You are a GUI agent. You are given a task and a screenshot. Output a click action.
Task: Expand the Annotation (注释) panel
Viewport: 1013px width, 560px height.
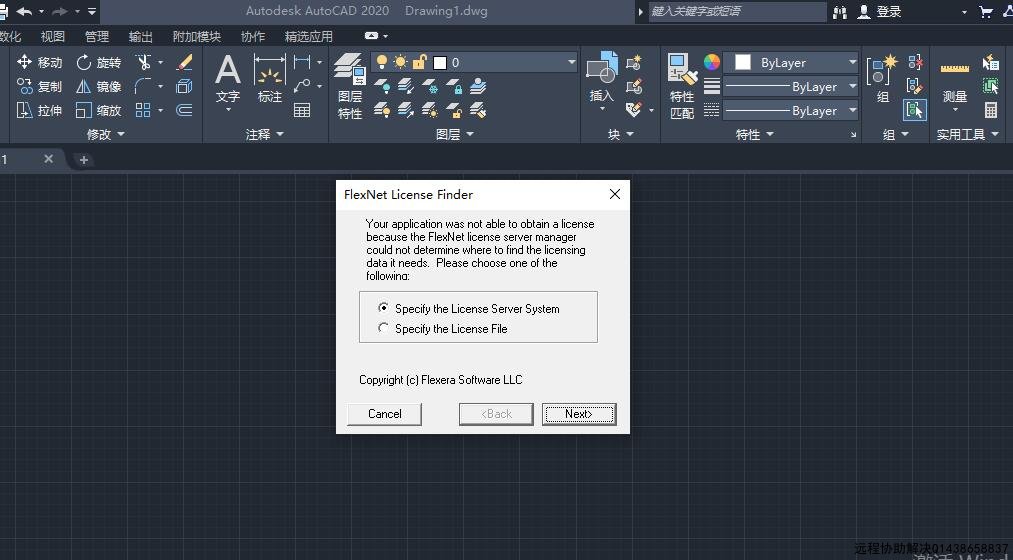(264, 134)
